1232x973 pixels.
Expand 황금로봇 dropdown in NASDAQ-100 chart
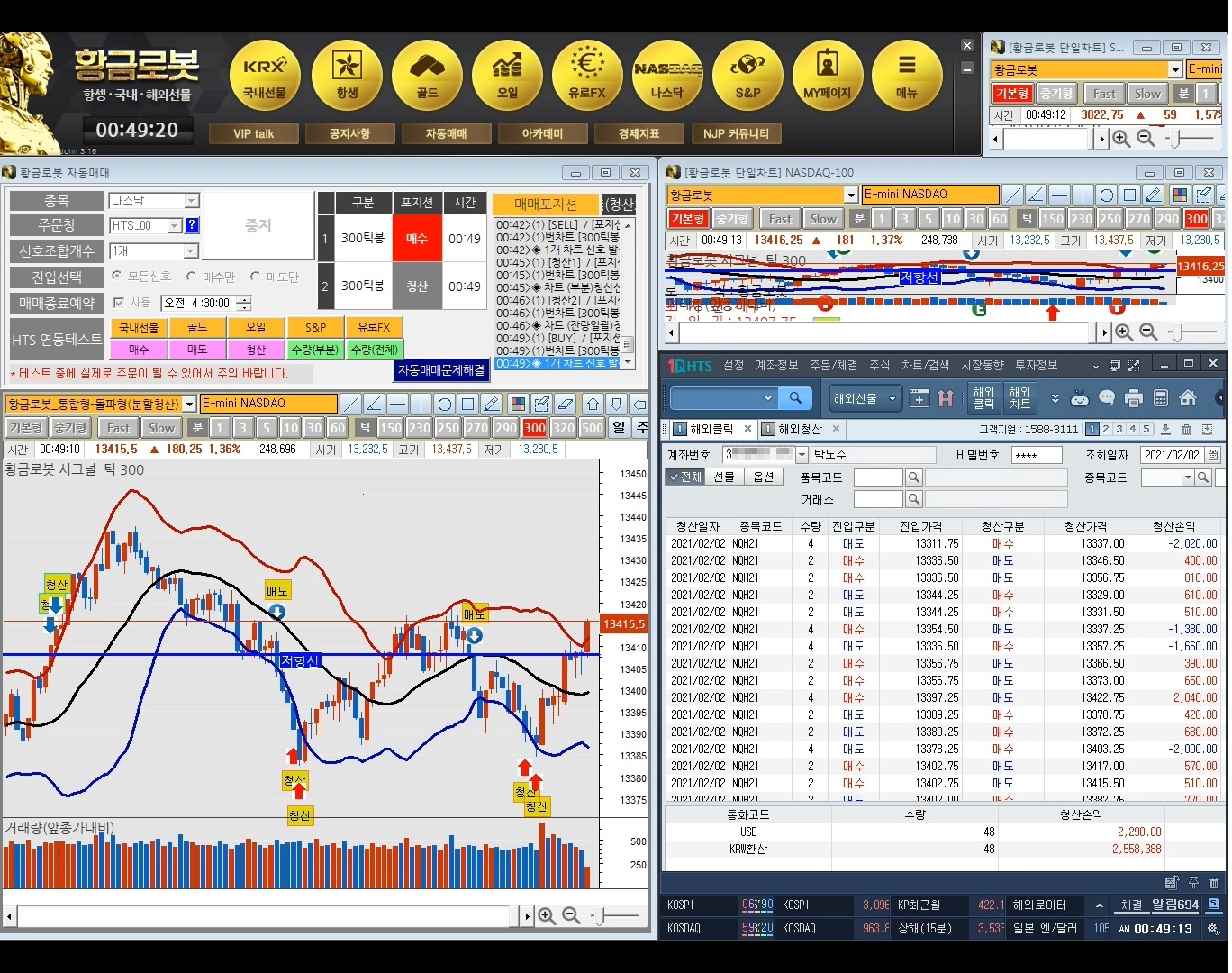tap(851, 195)
